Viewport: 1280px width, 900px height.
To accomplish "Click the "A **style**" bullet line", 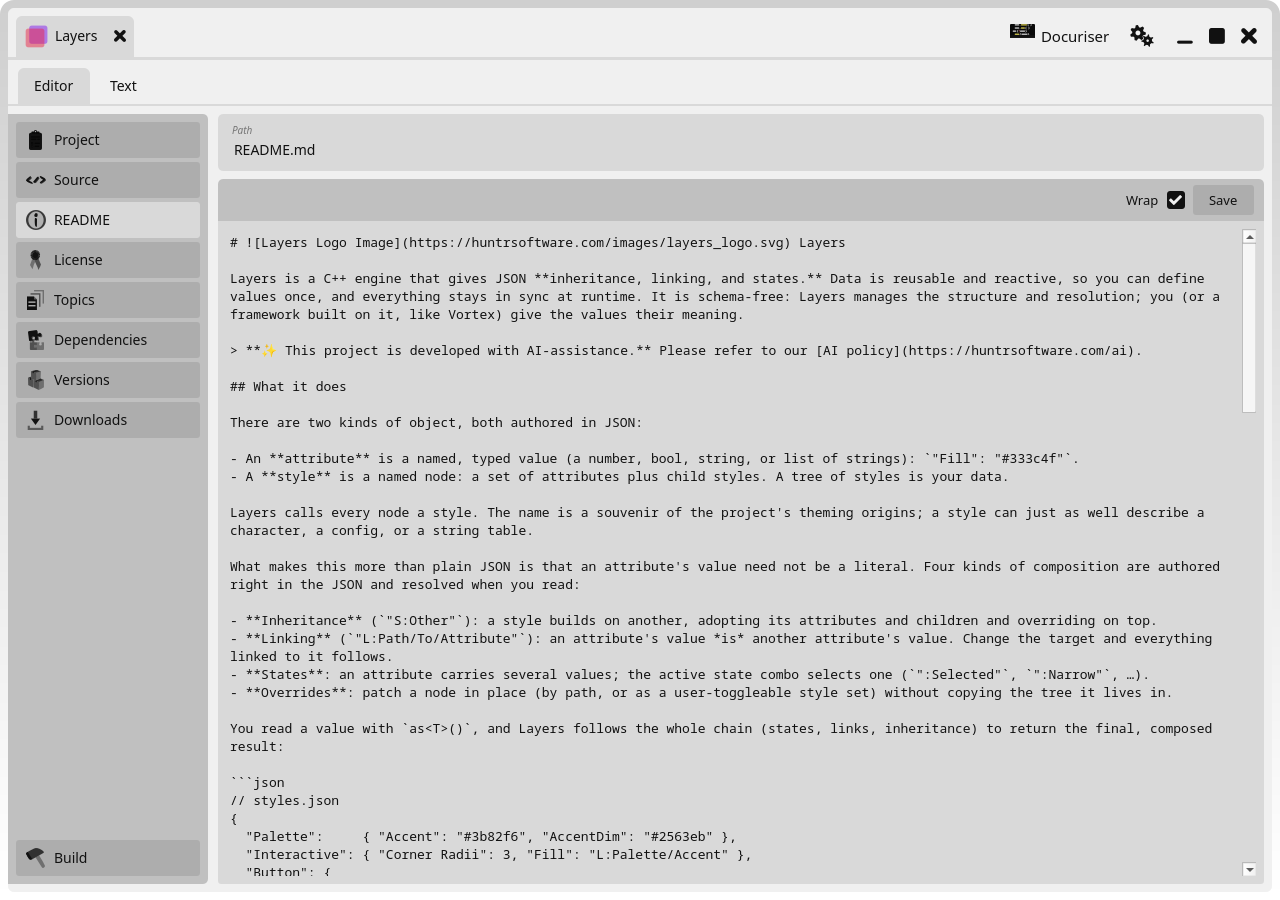I will point(620,477).
